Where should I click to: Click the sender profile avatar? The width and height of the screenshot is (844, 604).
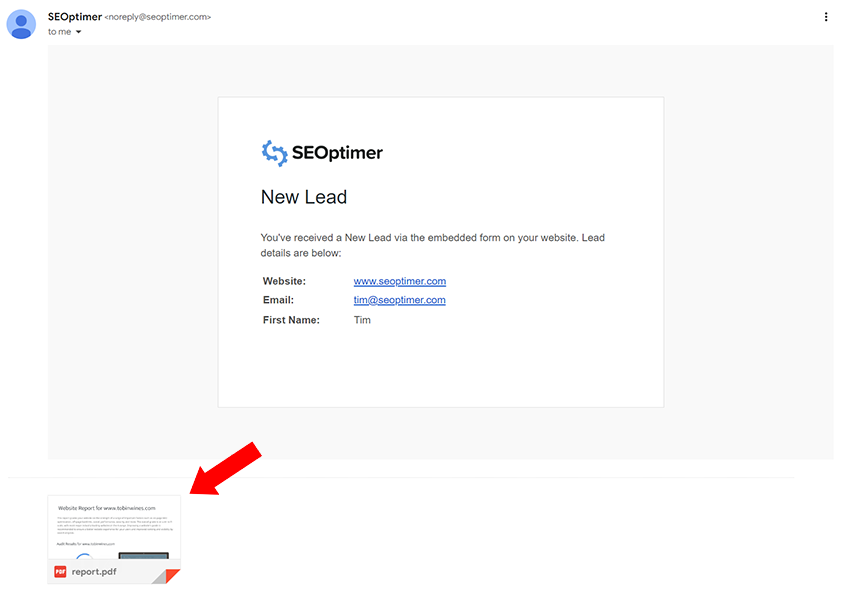(22, 24)
